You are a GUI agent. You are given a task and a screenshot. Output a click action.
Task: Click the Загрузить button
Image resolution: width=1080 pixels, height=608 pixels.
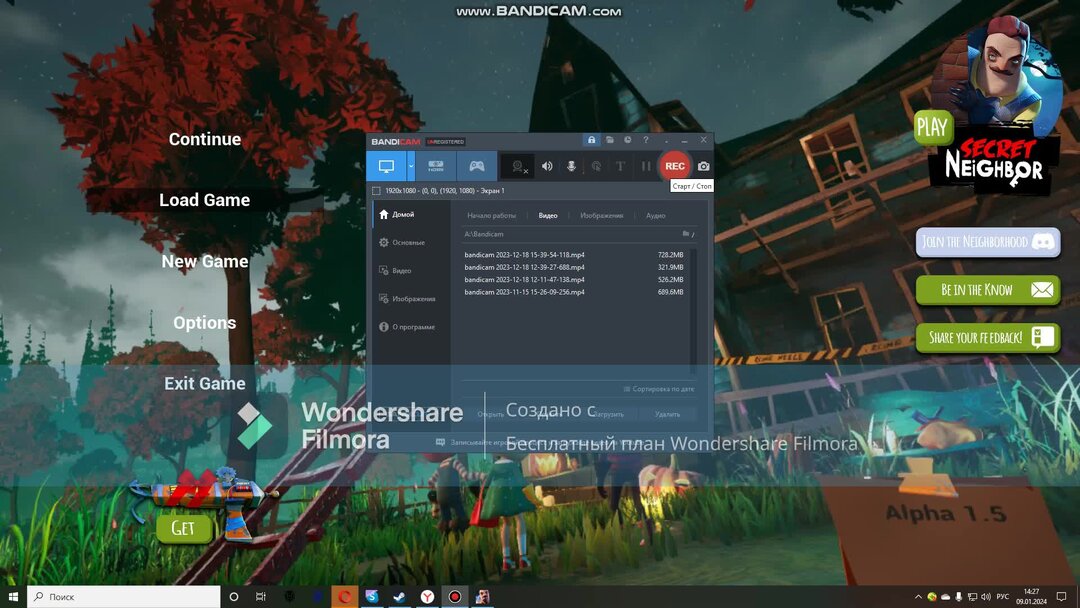pyautogui.click(x=608, y=415)
